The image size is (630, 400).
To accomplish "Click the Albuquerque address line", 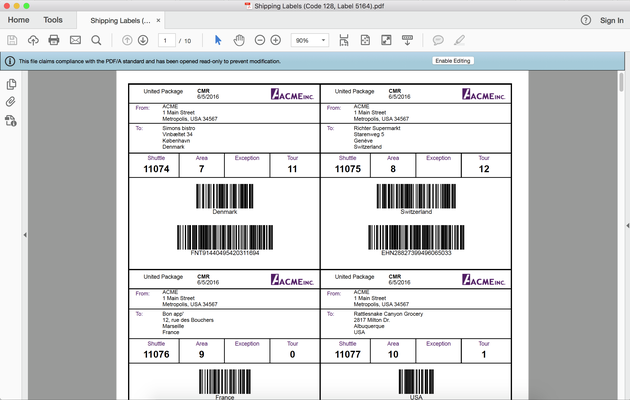I will pyautogui.click(x=369, y=326).
